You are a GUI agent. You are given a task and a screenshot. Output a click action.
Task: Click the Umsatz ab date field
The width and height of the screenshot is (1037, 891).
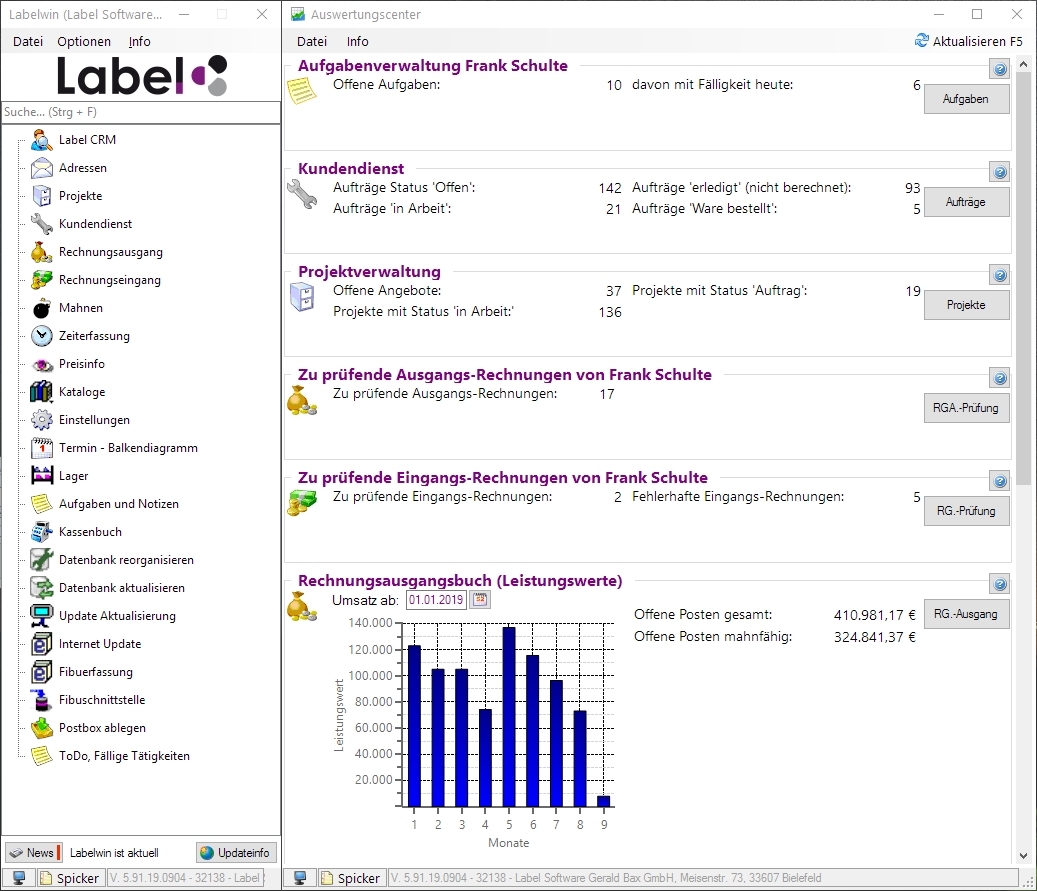[436, 600]
